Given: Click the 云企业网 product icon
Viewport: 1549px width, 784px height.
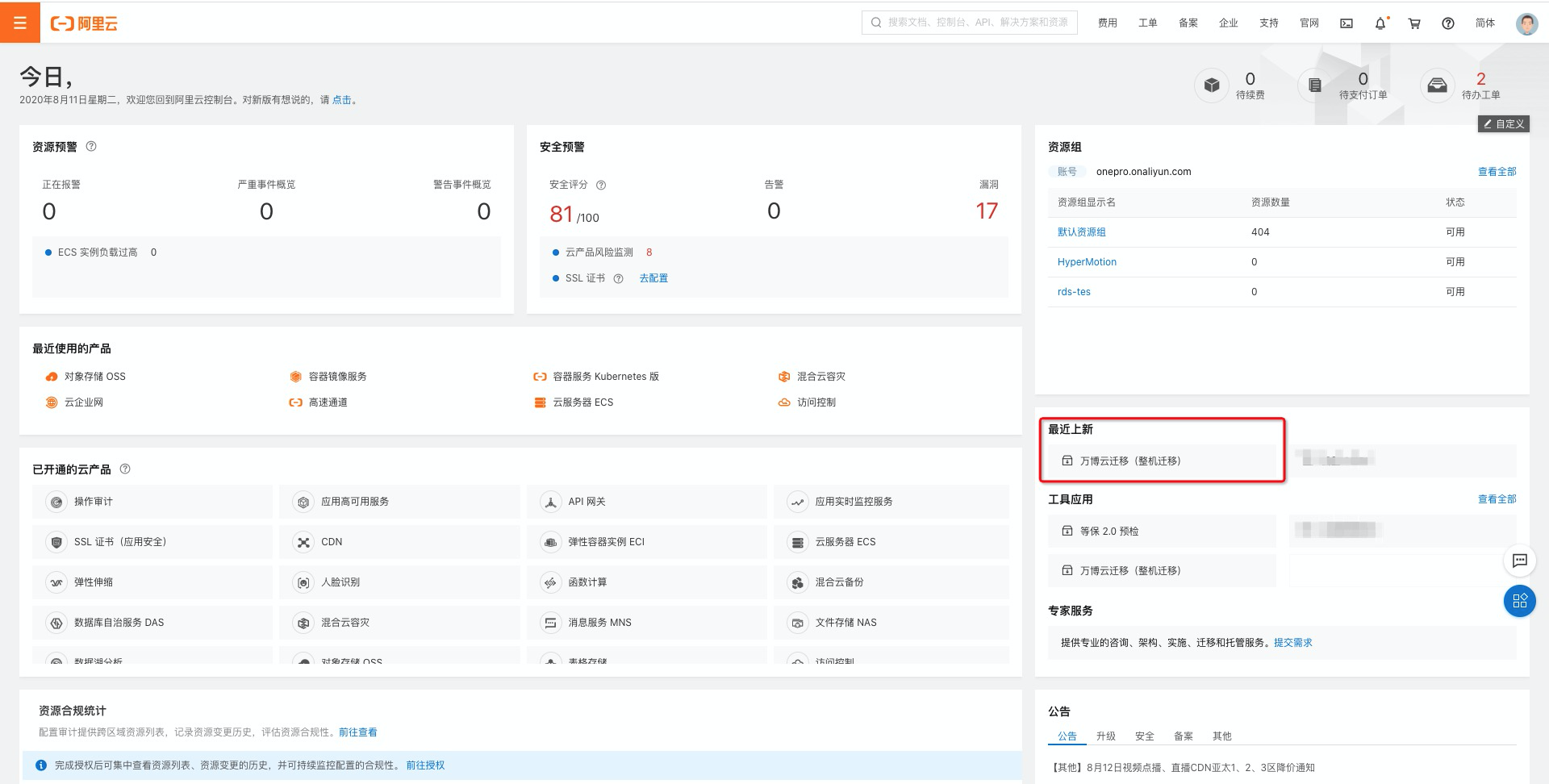Looking at the screenshot, I should pyautogui.click(x=52, y=402).
